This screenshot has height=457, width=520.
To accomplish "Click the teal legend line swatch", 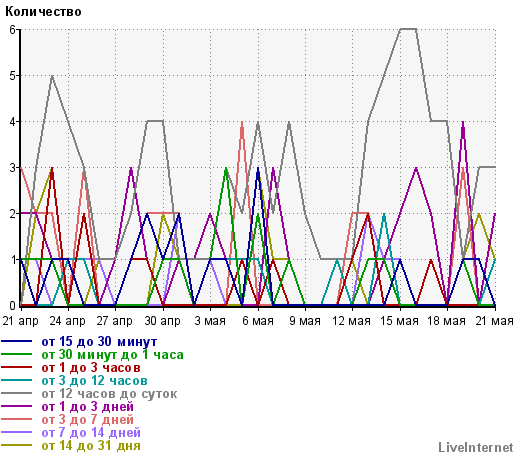I will click(x=17, y=380).
